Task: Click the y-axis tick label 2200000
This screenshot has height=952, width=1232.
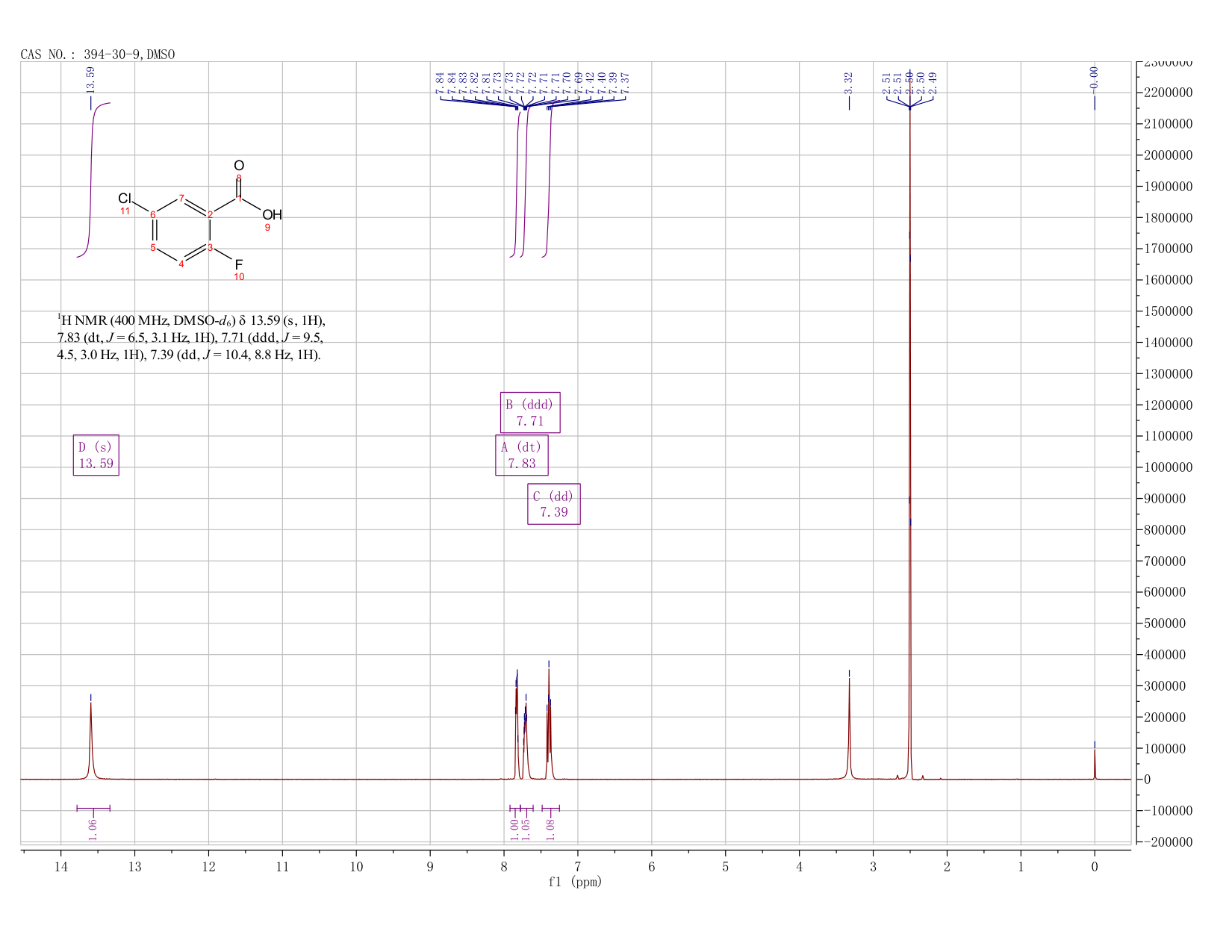Action: 1166,93
